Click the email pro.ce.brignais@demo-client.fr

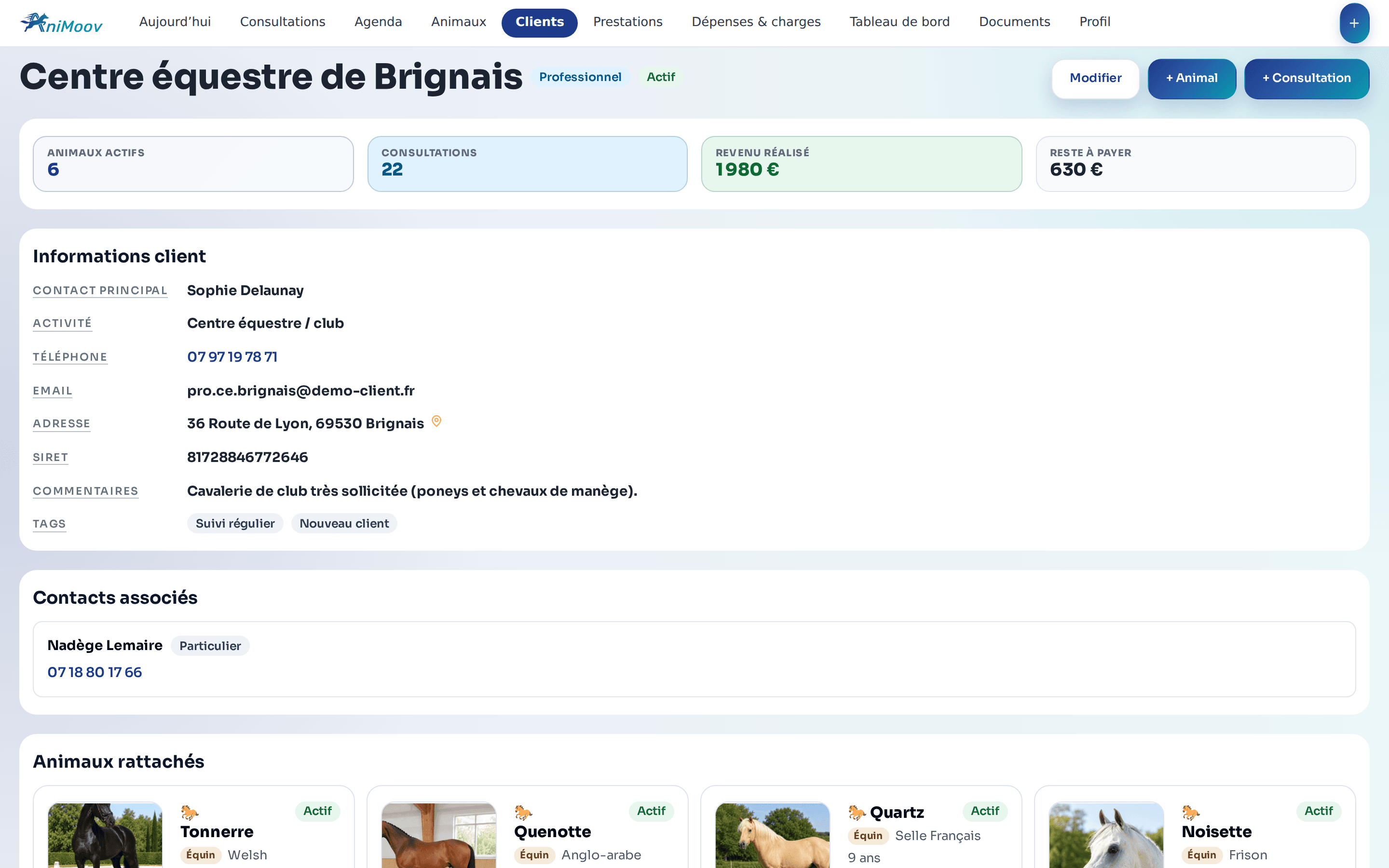click(x=301, y=391)
